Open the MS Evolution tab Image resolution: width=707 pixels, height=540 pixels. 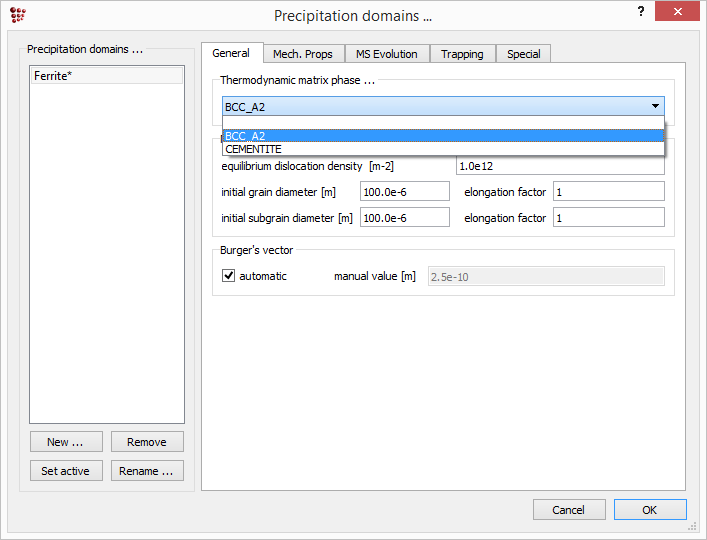click(387, 54)
